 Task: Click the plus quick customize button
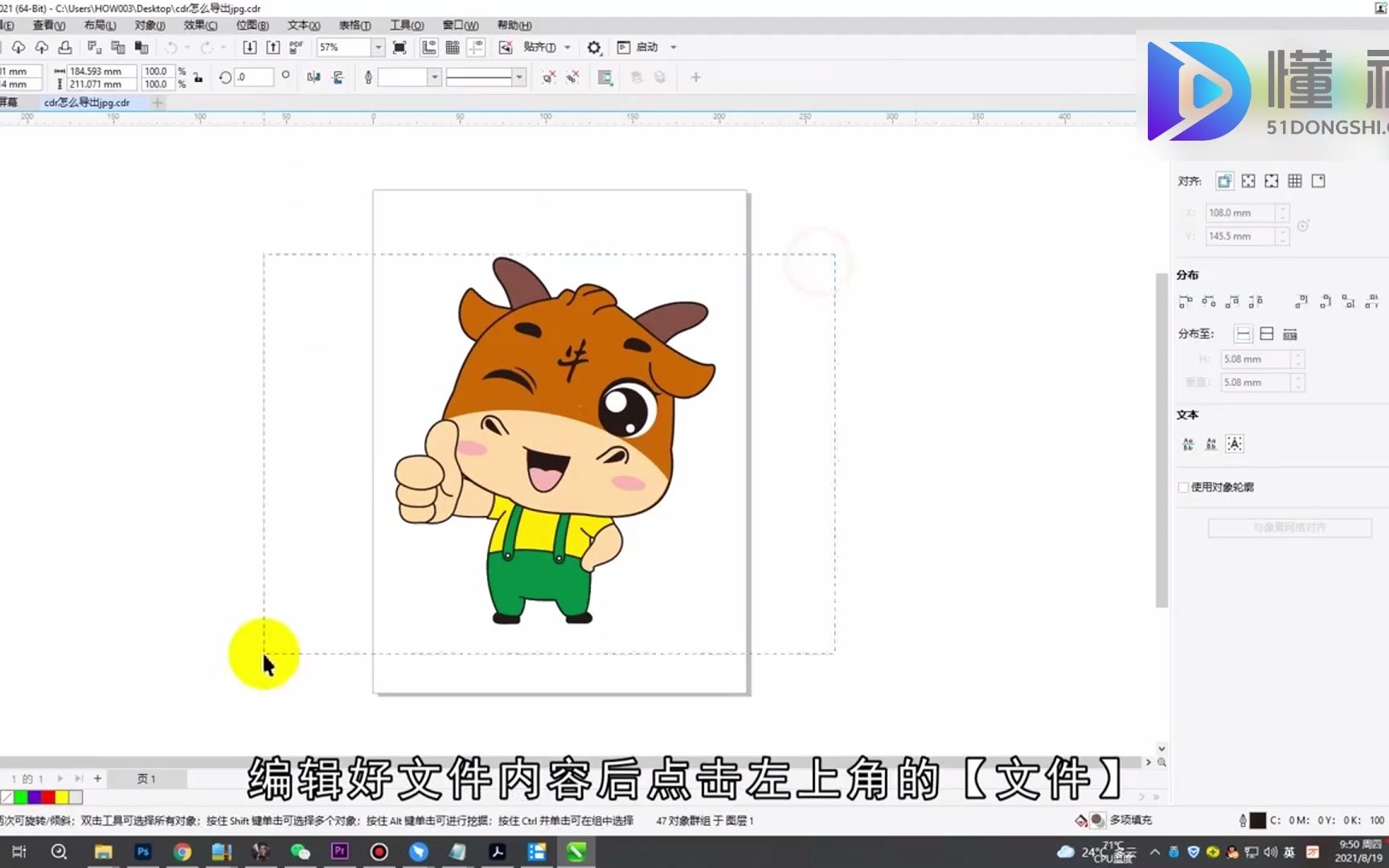pyautogui.click(x=696, y=77)
